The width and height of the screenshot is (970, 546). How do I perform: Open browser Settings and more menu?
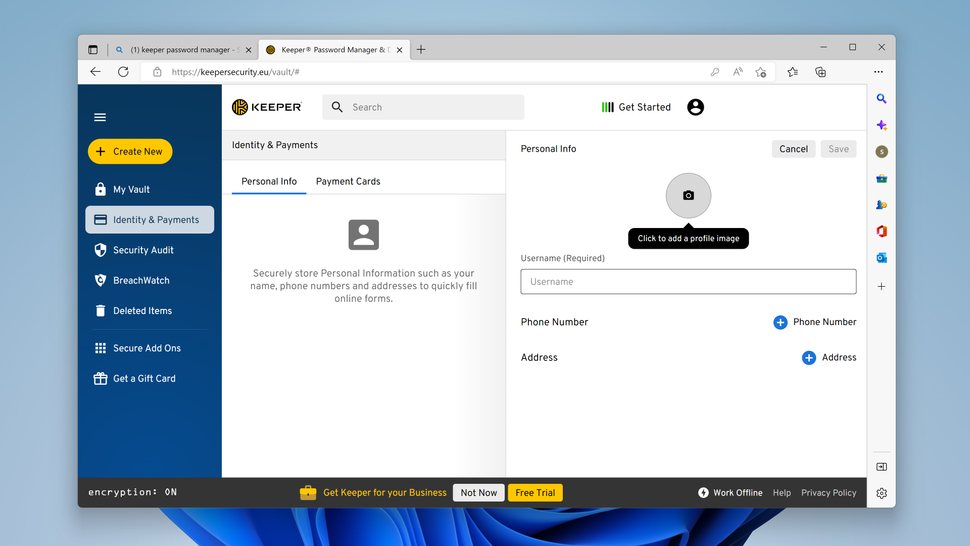click(x=878, y=72)
